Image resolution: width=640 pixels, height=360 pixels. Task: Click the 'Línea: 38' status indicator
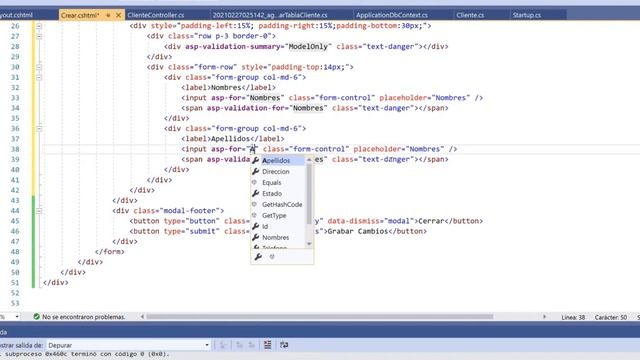point(573,317)
